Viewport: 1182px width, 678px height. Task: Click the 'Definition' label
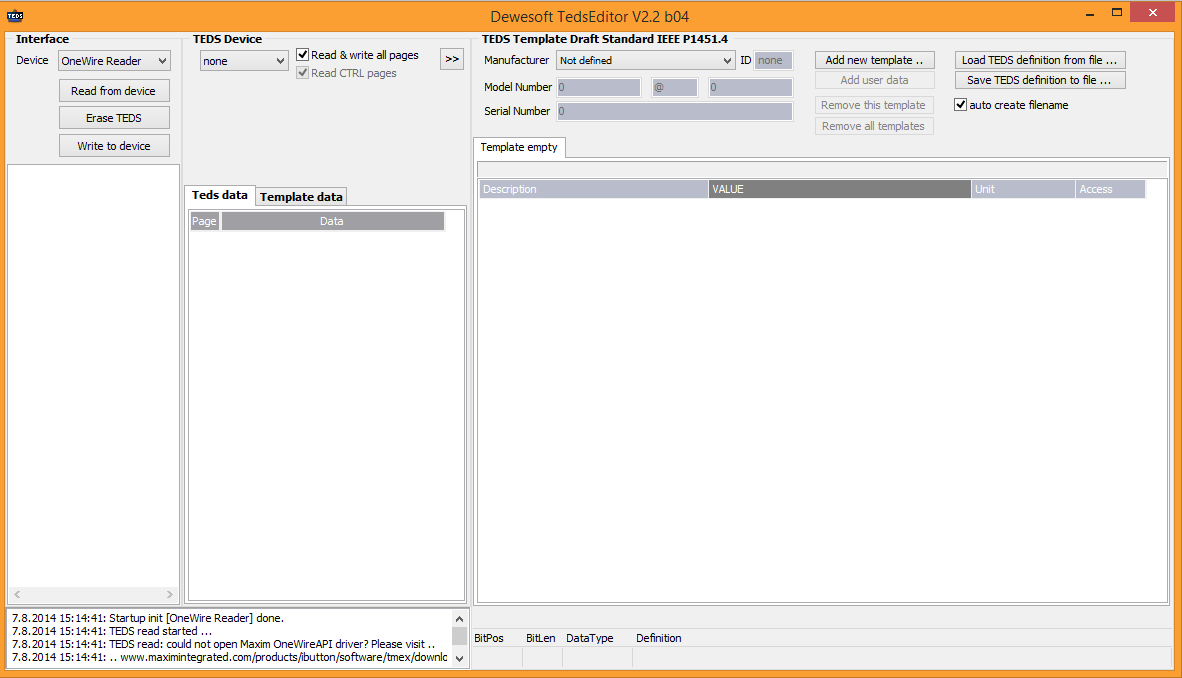658,638
